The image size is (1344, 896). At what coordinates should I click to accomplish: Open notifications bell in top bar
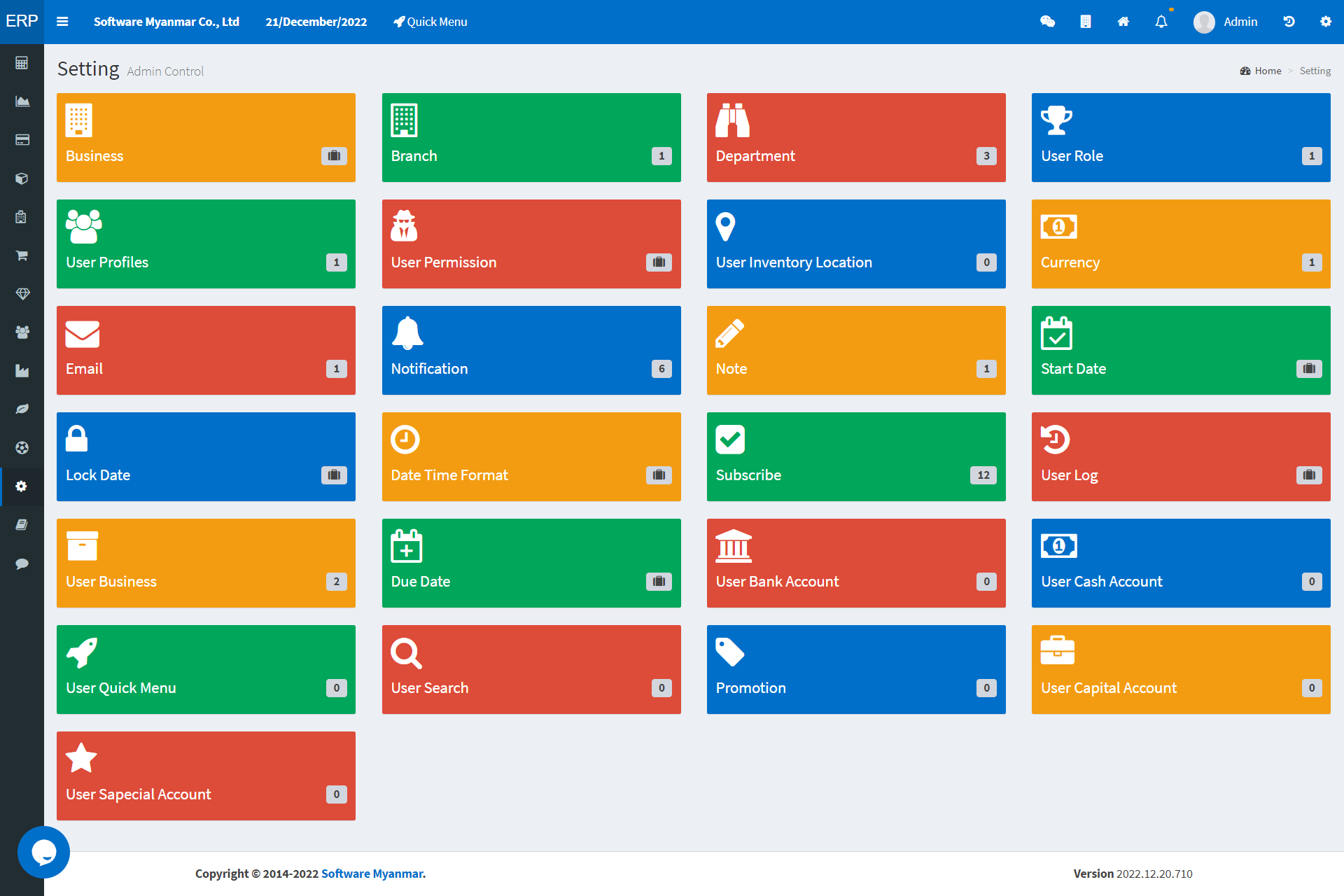[x=1161, y=22]
